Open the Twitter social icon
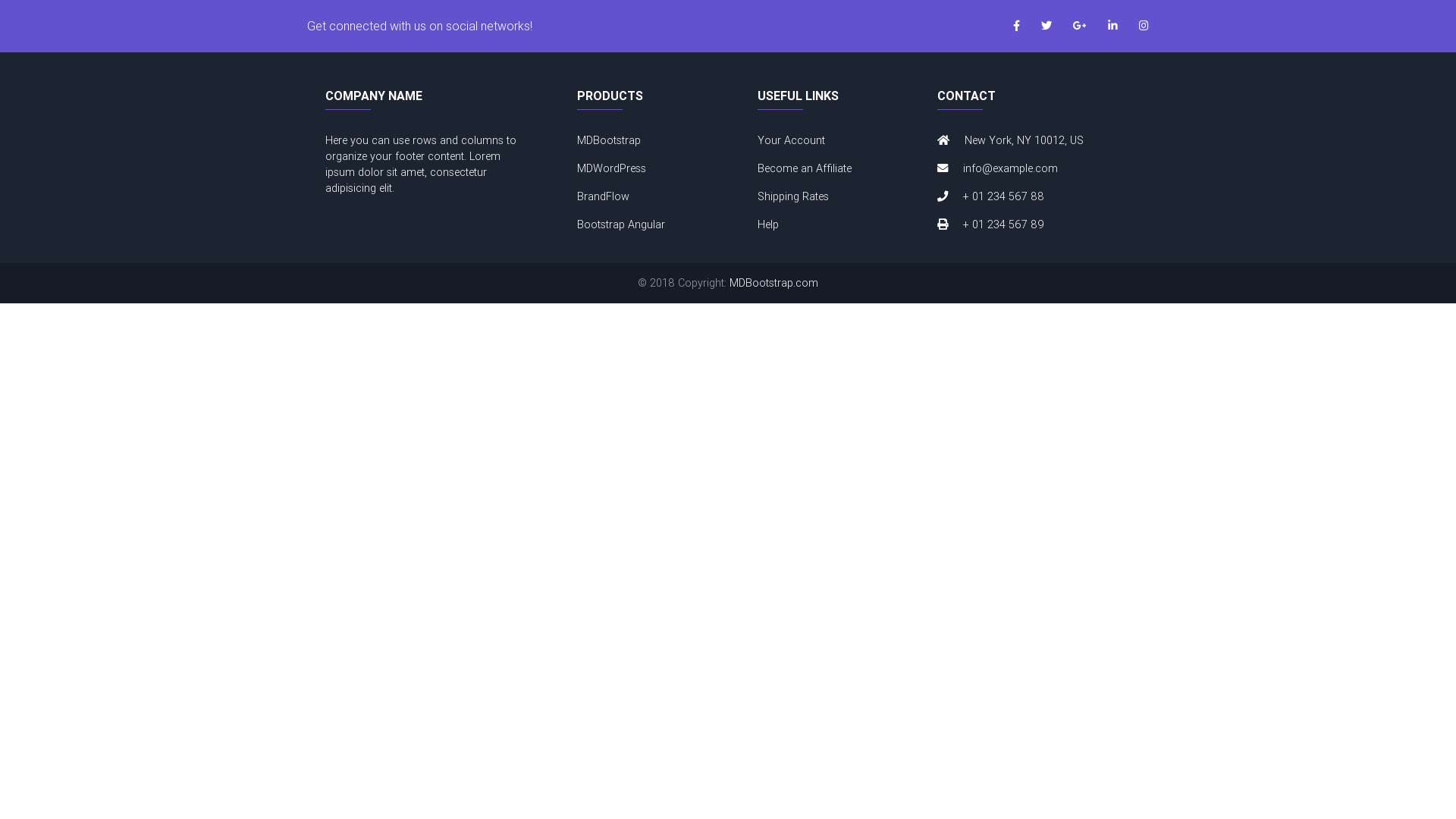The image size is (1456, 819). [1046, 26]
